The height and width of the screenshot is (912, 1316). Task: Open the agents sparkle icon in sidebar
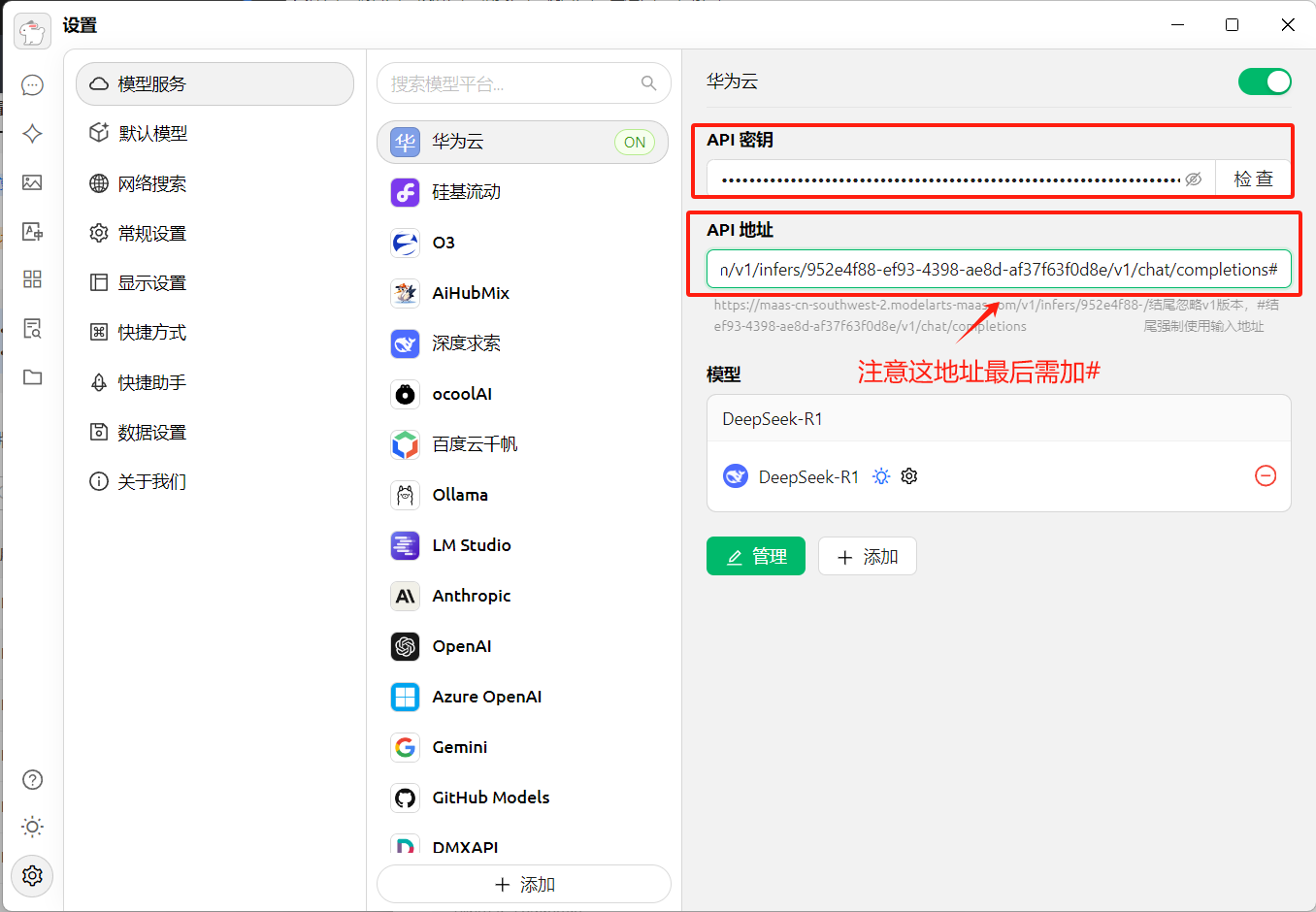click(32, 134)
